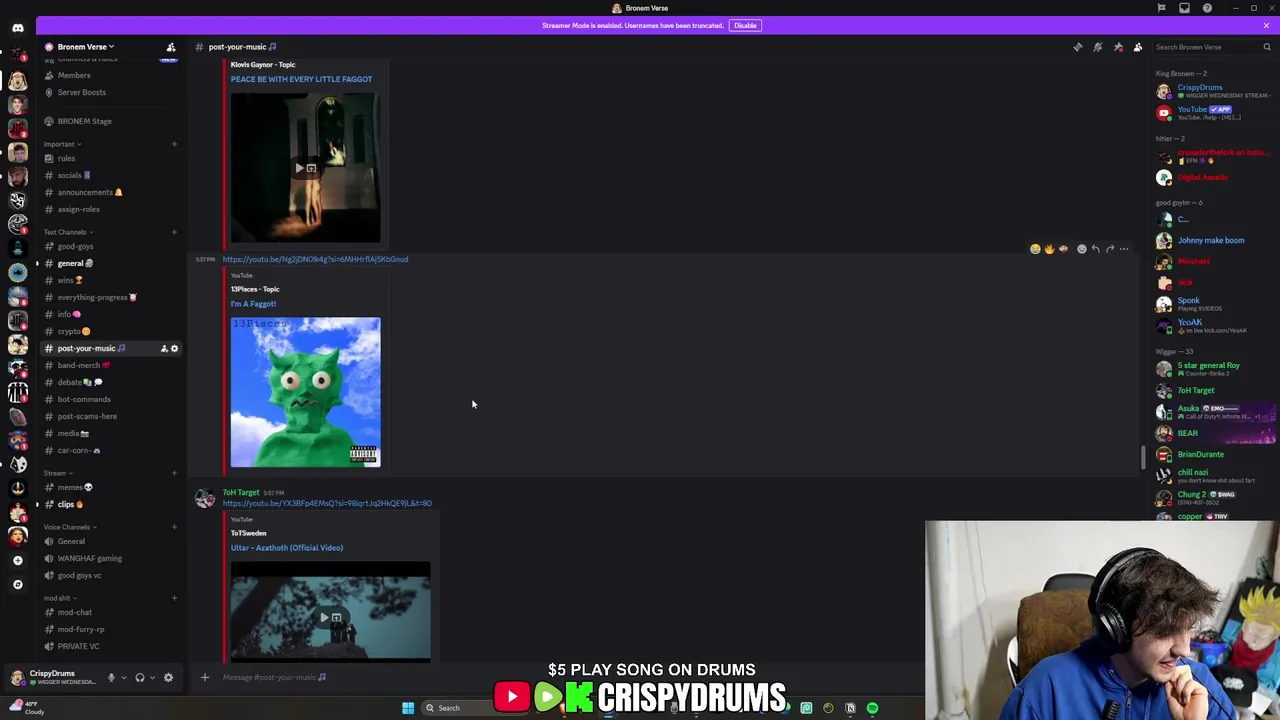Open post-your-music channel settings gear
Screen dimensions: 1280x720
click(x=174, y=348)
